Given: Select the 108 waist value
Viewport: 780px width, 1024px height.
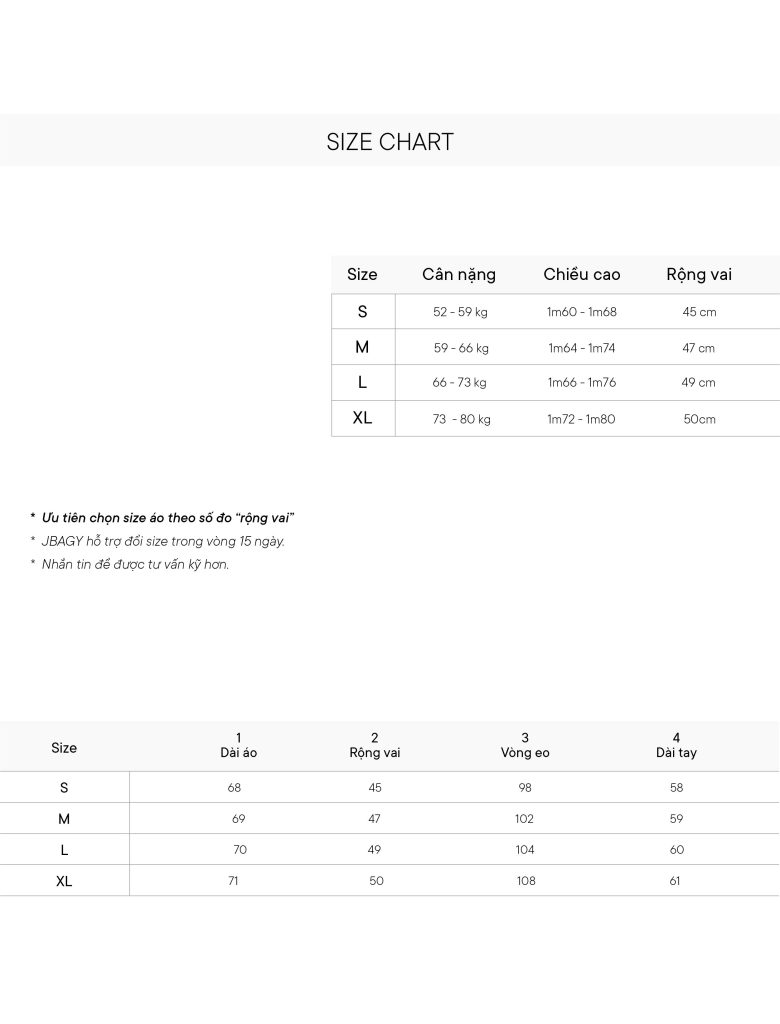Looking at the screenshot, I should click(526, 881).
